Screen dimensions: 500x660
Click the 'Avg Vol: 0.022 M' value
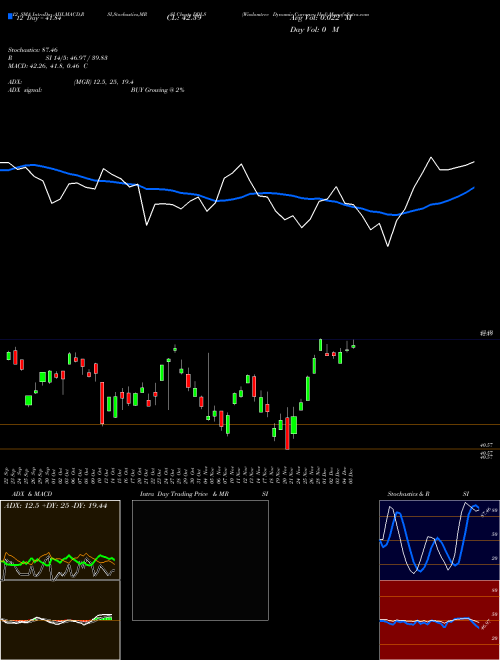(x=320, y=18)
